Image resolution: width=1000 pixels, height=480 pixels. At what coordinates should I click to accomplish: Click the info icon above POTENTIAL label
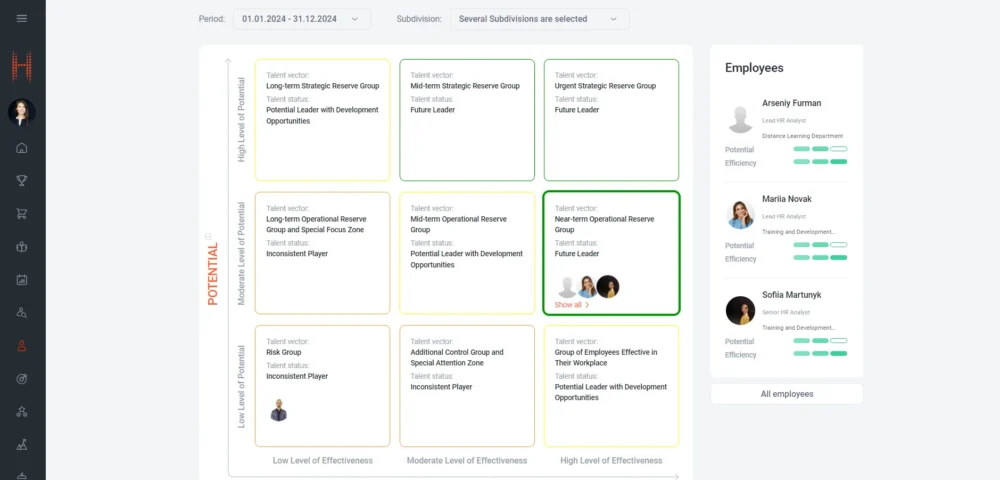coord(208,236)
